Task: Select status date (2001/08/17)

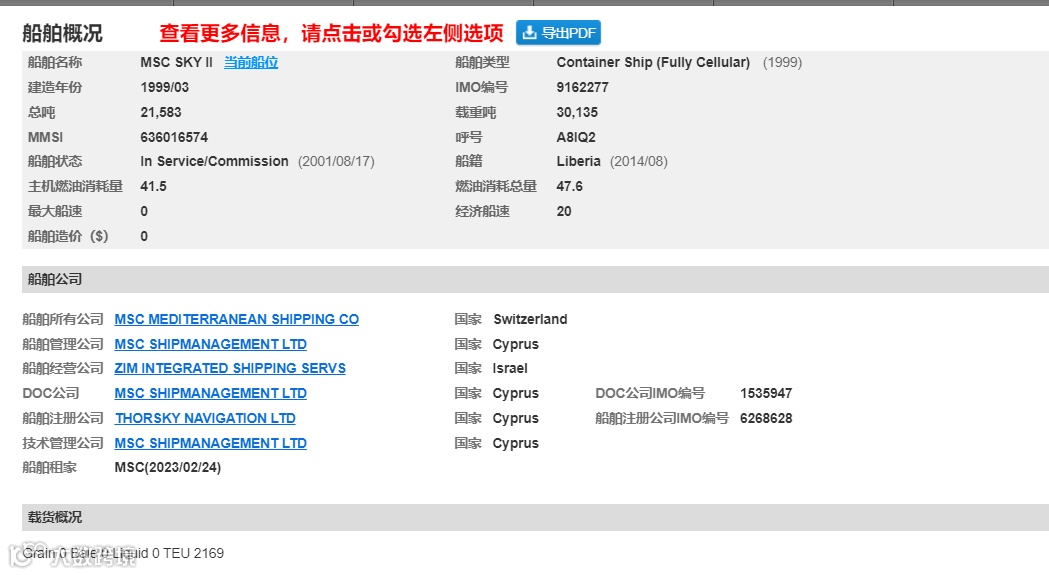Action: (337, 161)
